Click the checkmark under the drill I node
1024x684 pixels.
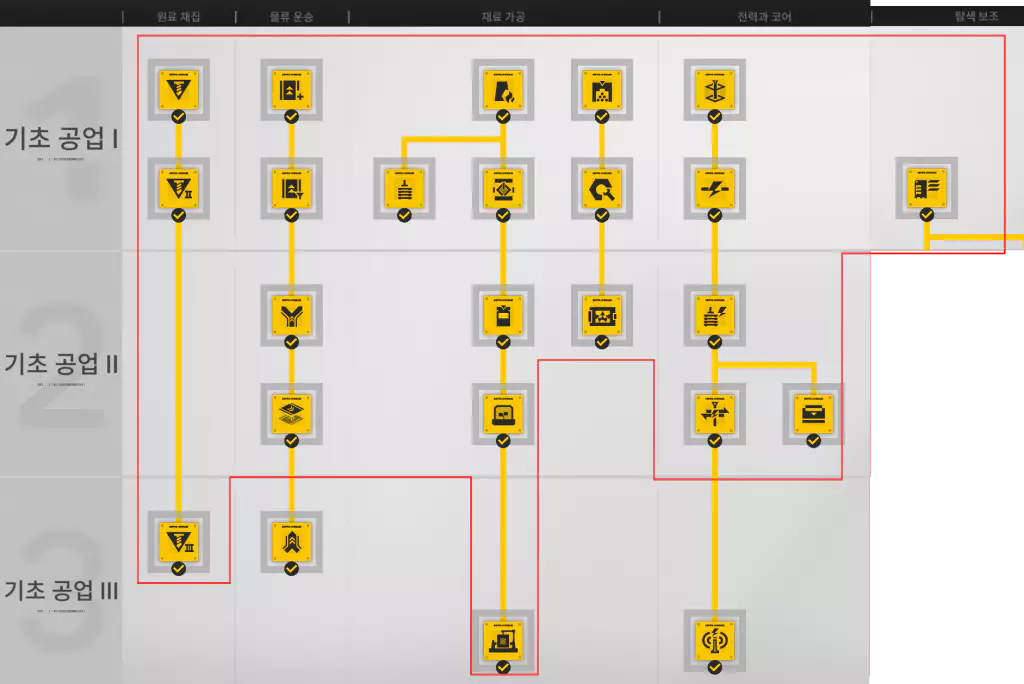pyautogui.click(x=178, y=117)
